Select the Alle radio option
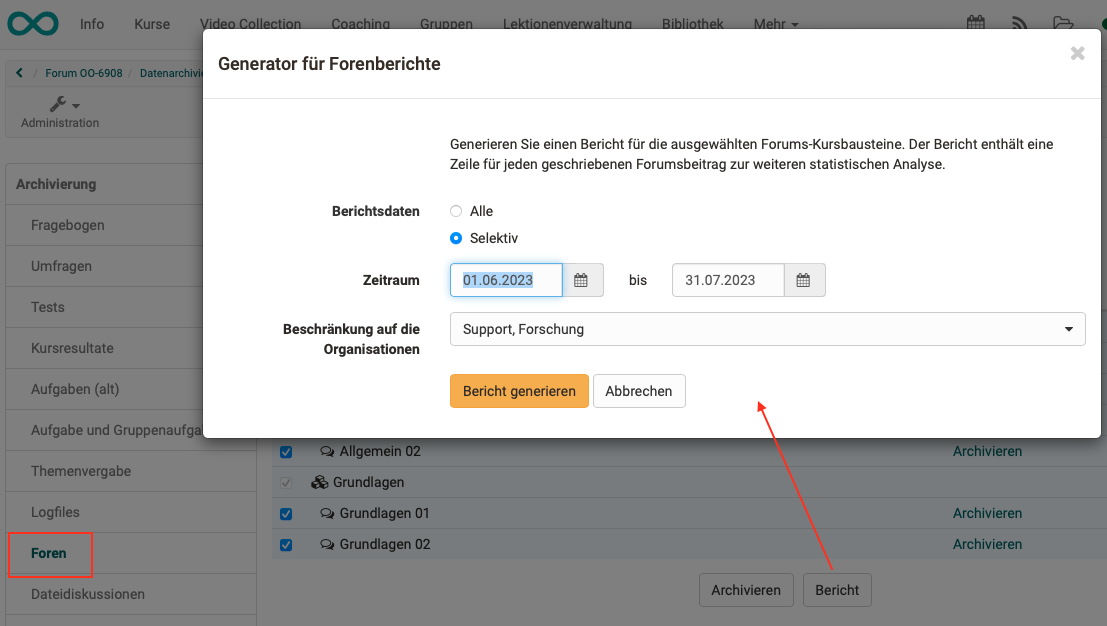This screenshot has height=626, width=1107. (456, 211)
